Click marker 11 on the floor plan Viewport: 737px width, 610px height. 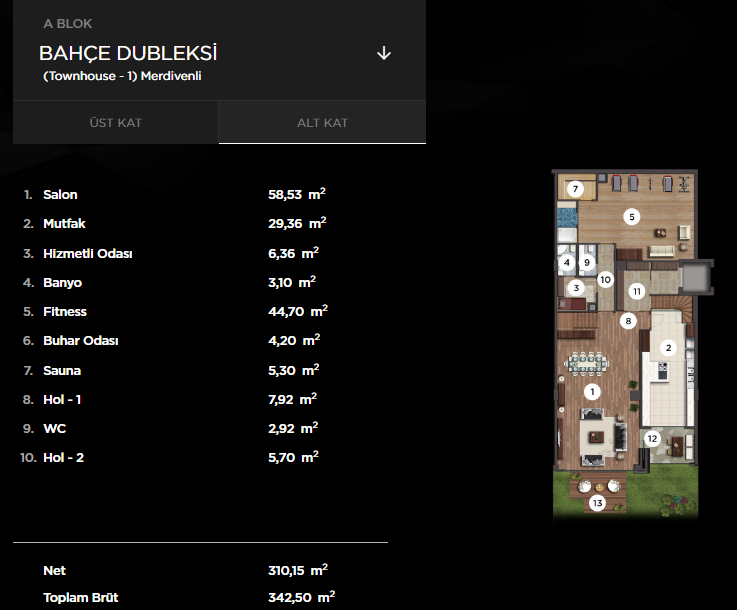[637, 291]
